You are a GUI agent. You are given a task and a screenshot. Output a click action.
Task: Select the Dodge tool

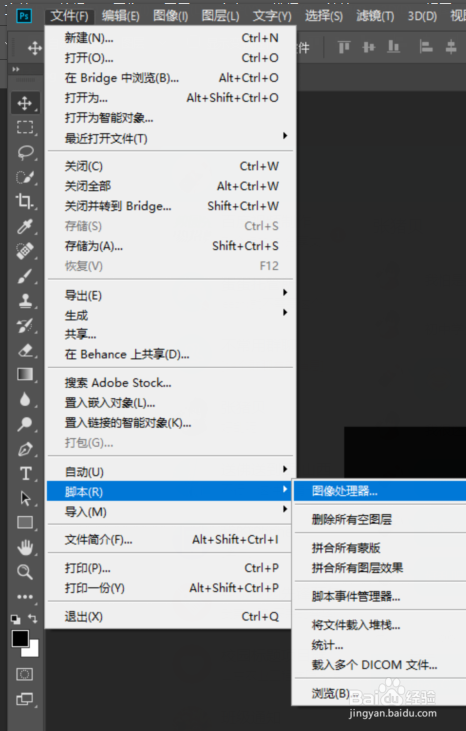pos(25,424)
